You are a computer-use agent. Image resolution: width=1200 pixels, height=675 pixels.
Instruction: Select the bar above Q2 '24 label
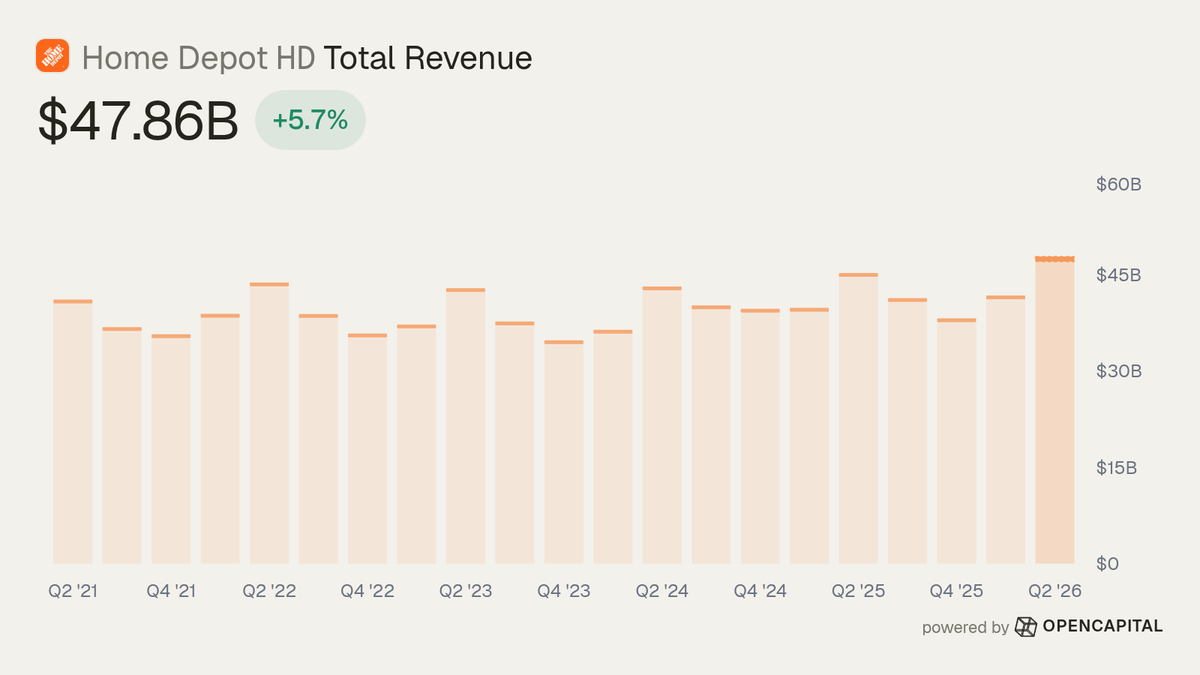662,425
